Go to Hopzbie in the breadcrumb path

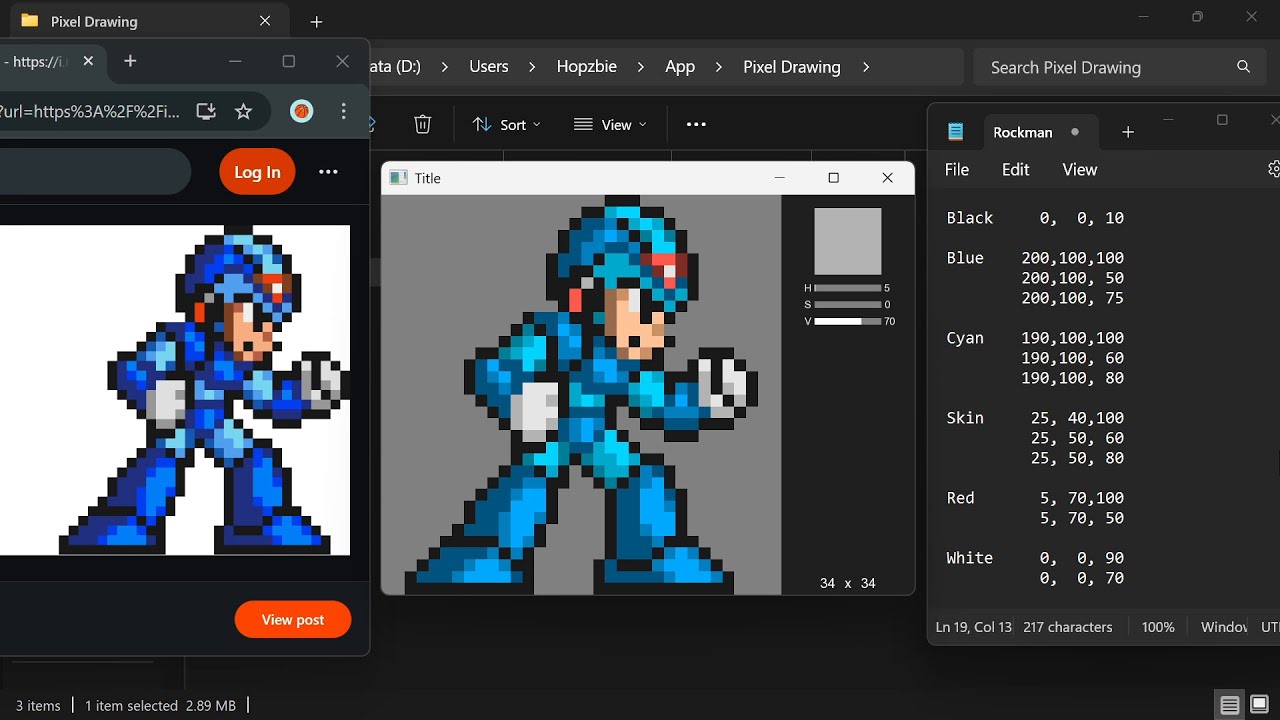click(586, 67)
